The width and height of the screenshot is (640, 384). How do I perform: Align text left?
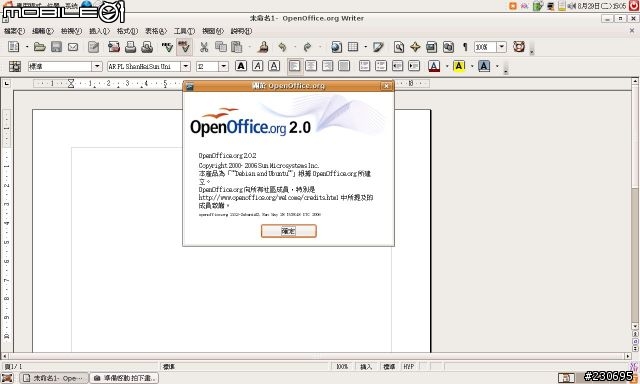coord(295,66)
